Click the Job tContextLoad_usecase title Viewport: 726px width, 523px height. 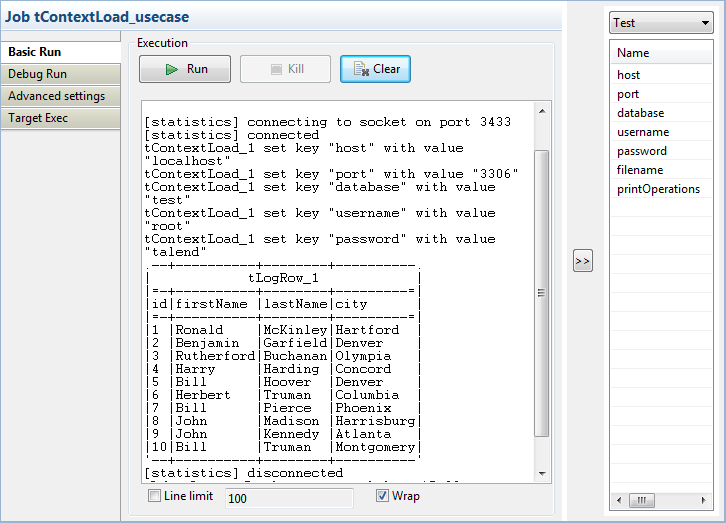pyautogui.click(x=97, y=17)
